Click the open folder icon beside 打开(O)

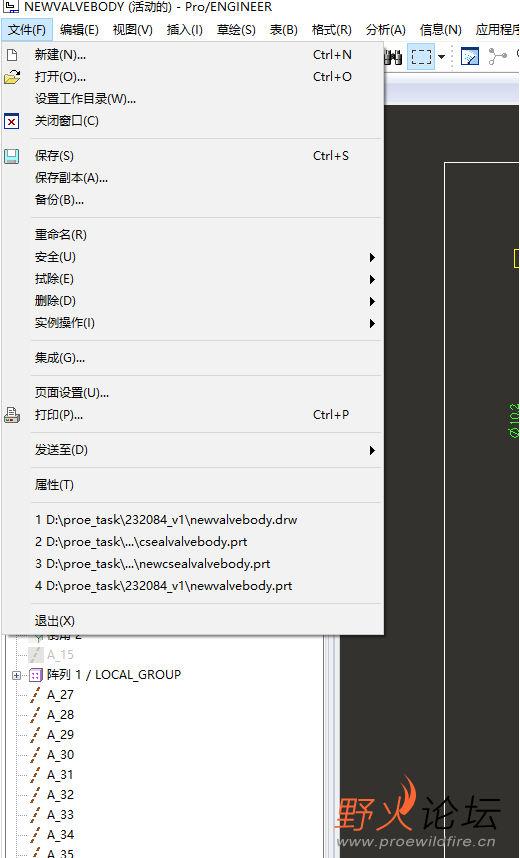click(x=11, y=77)
